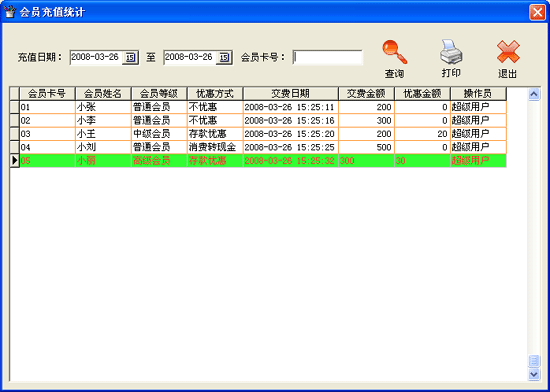Click the 交费金额 column header
The height and width of the screenshot is (392, 550).
366,94
